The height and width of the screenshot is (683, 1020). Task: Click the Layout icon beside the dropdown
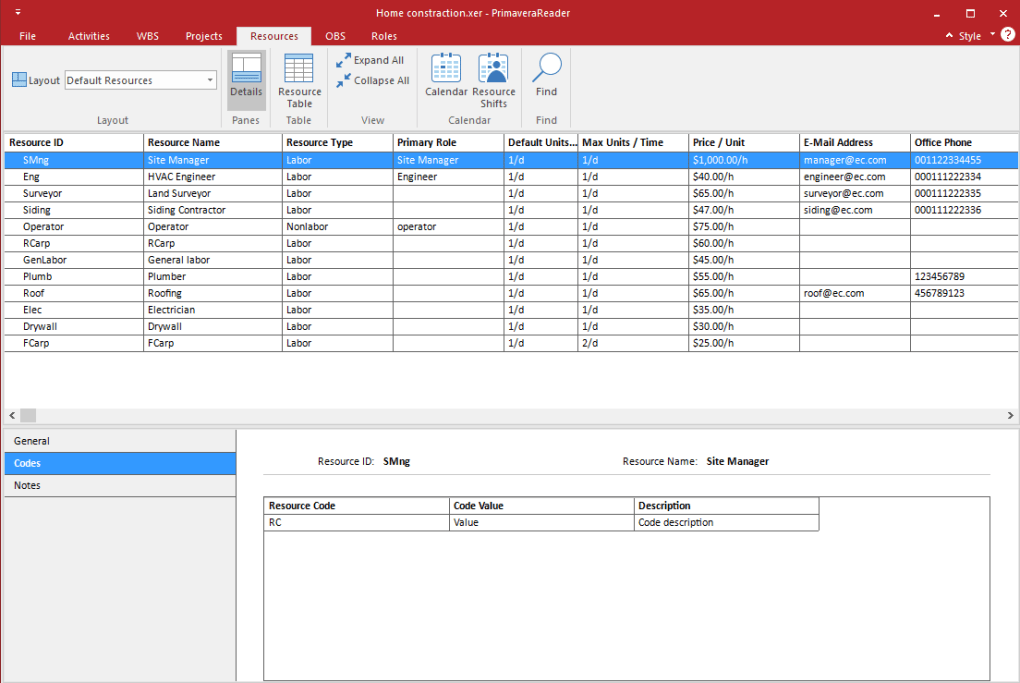pos(19,80)
